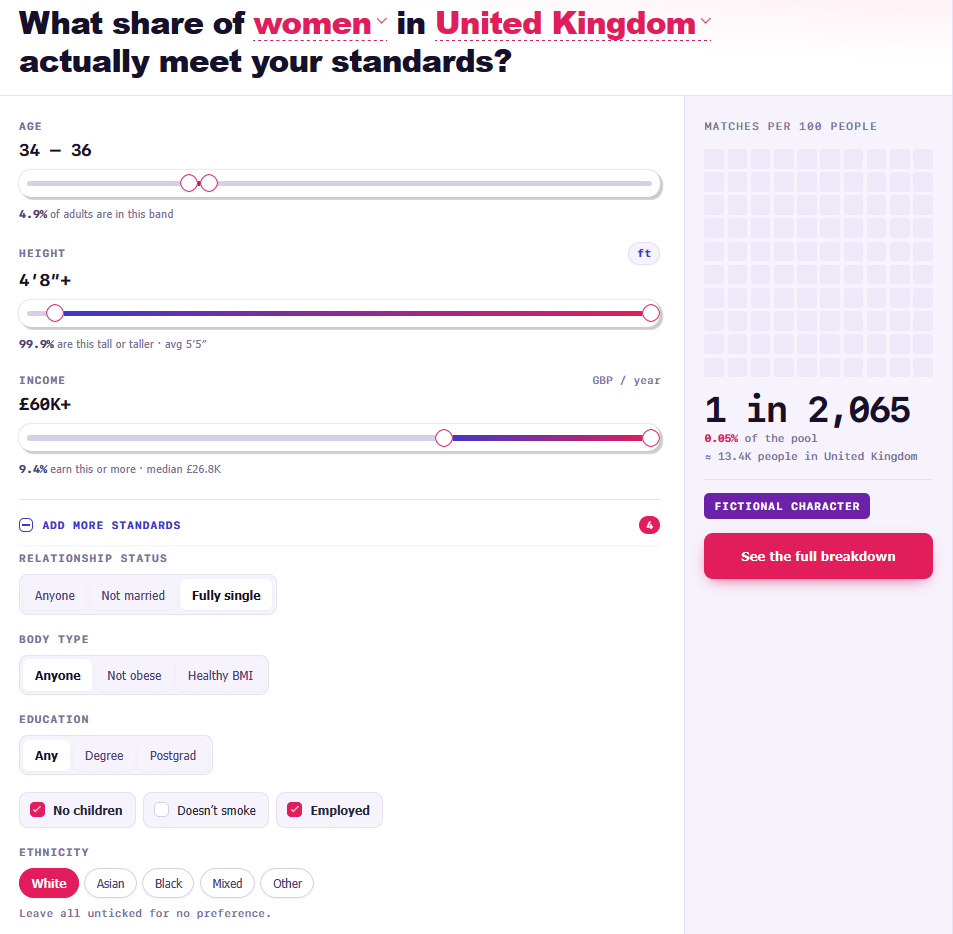Select Not married relationship status
This screenshot has width=953, height=934.
point(133,596)
